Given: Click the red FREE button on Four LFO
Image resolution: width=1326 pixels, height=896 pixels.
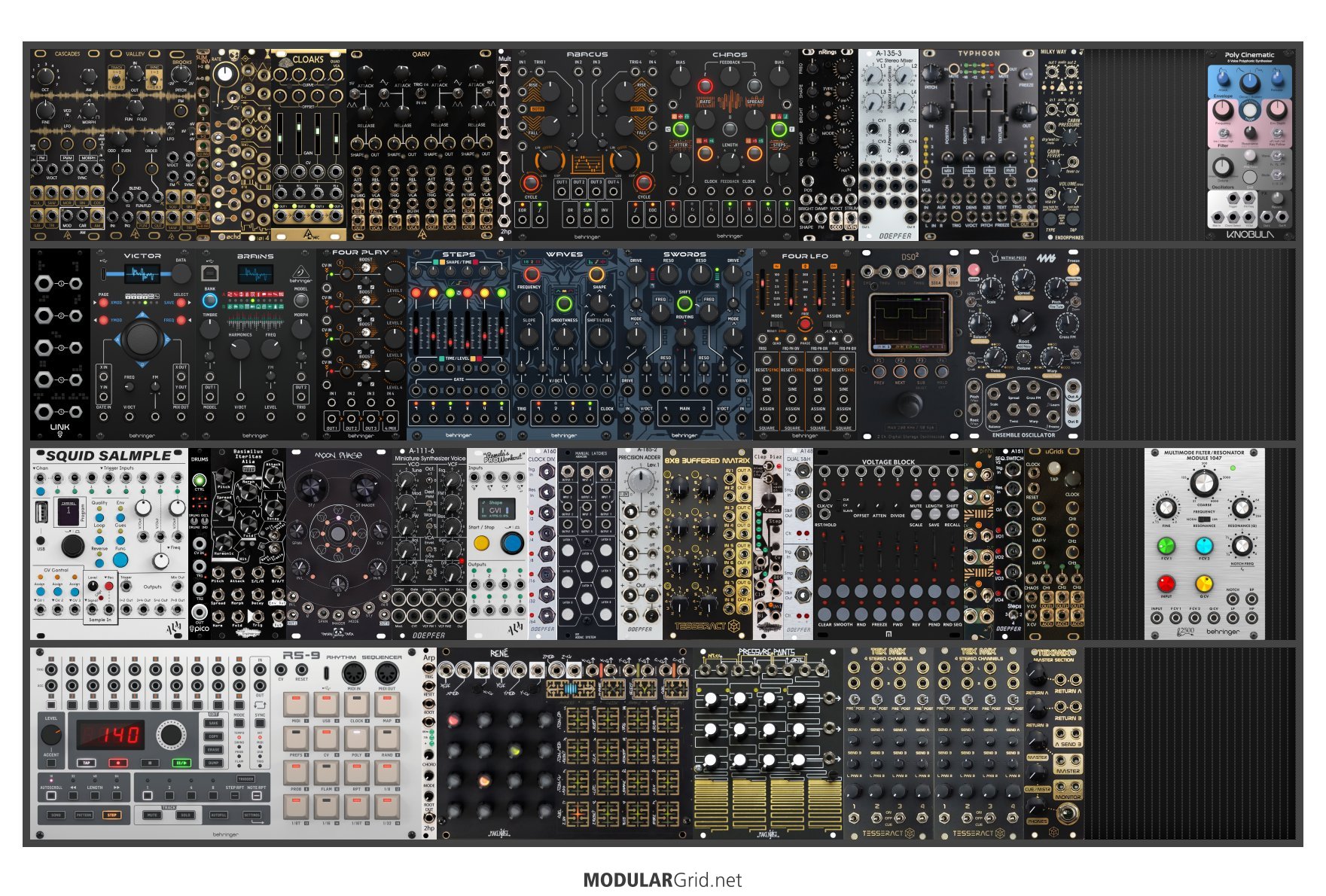Looking at the screenshot, I should [x=805, y=324].
